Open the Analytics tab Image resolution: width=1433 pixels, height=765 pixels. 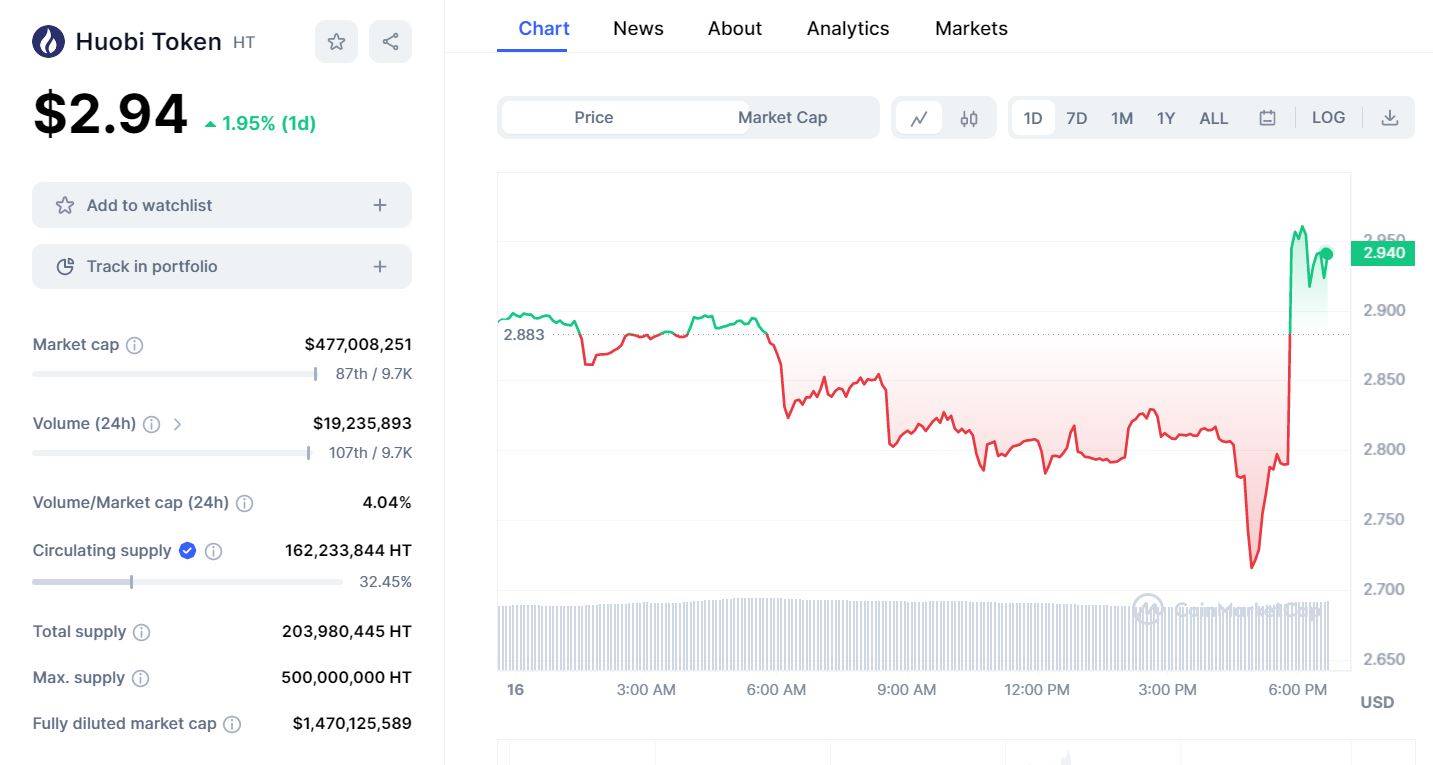tap(848, 28)
